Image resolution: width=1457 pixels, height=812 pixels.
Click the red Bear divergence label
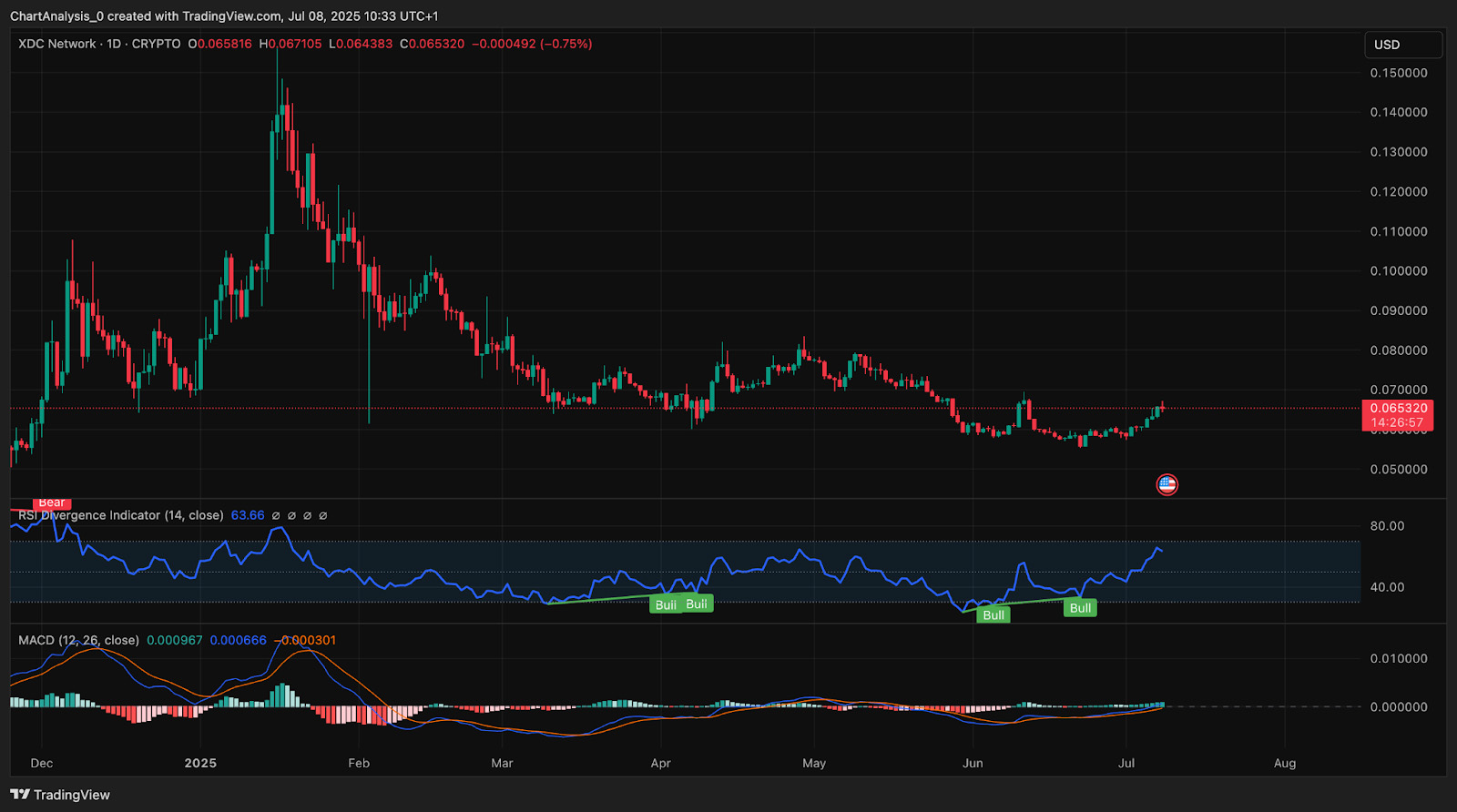[x=52, y=502]
